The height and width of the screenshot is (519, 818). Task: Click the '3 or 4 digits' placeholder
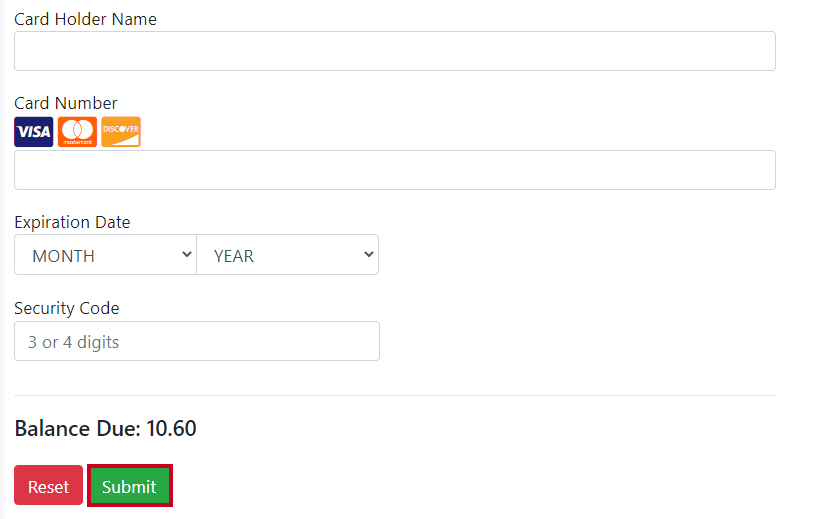pos(74,342)
